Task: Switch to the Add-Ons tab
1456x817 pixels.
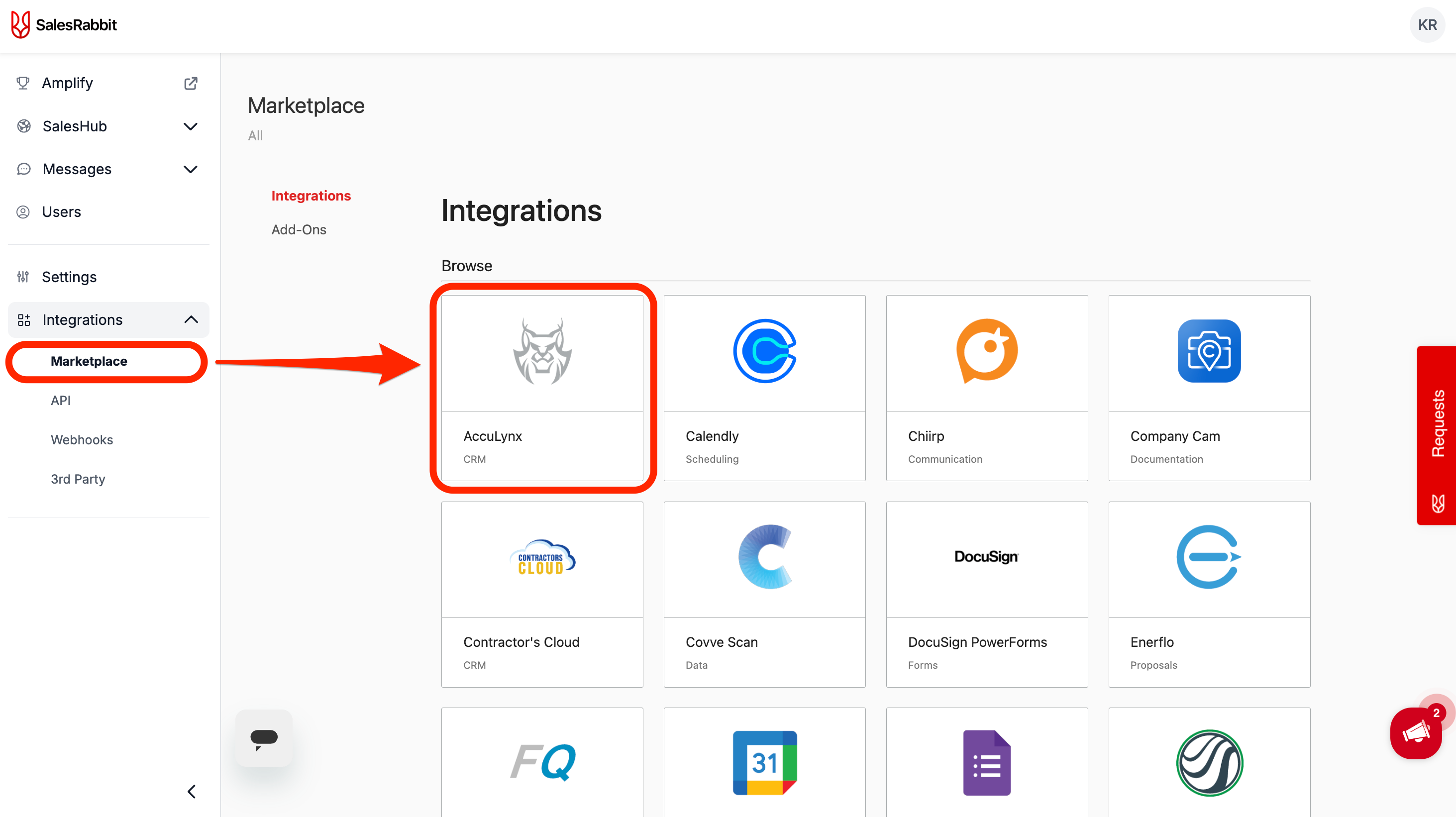Action: click(299, 229)
